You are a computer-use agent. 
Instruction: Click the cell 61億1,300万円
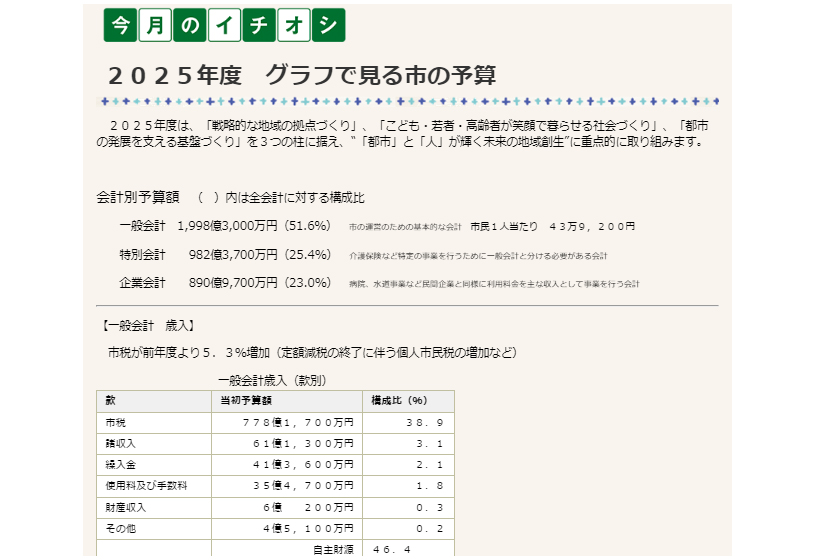click(x=287, y=444)
